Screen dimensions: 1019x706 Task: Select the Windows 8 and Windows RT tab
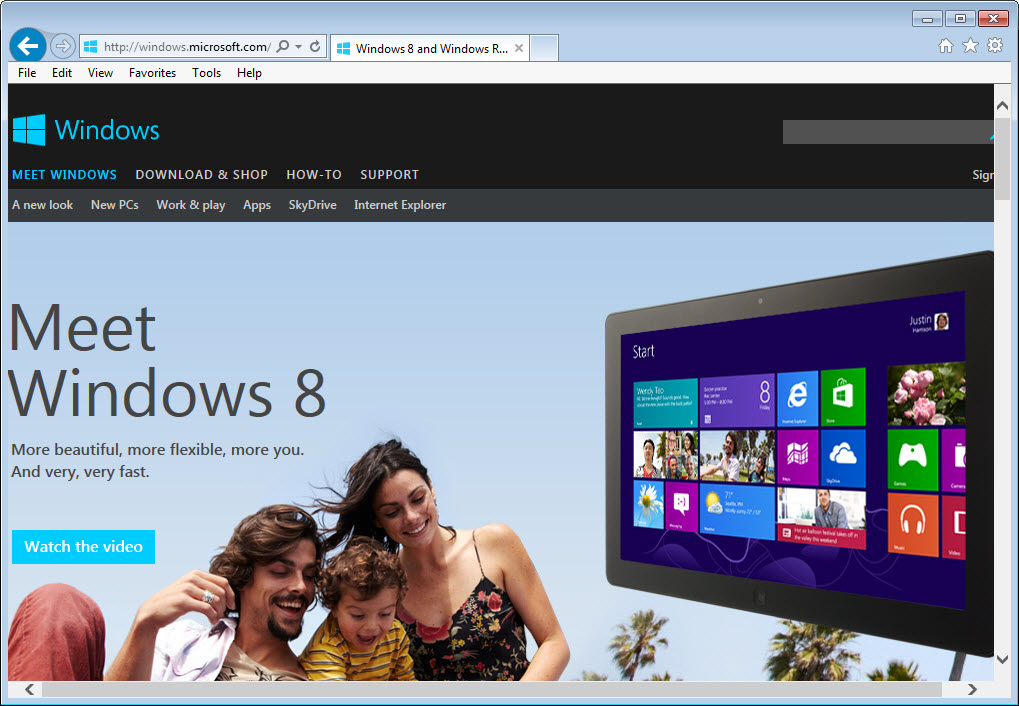pos(430,48)
